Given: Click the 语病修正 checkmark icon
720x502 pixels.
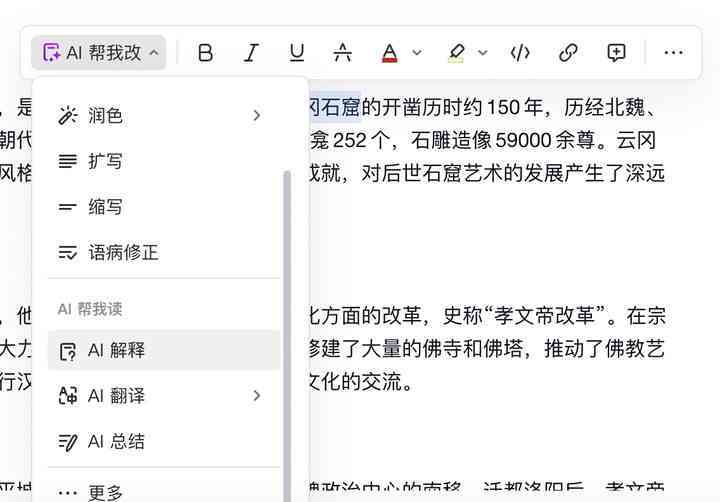Looking at the screenshot, I should (x=68, y=253).
